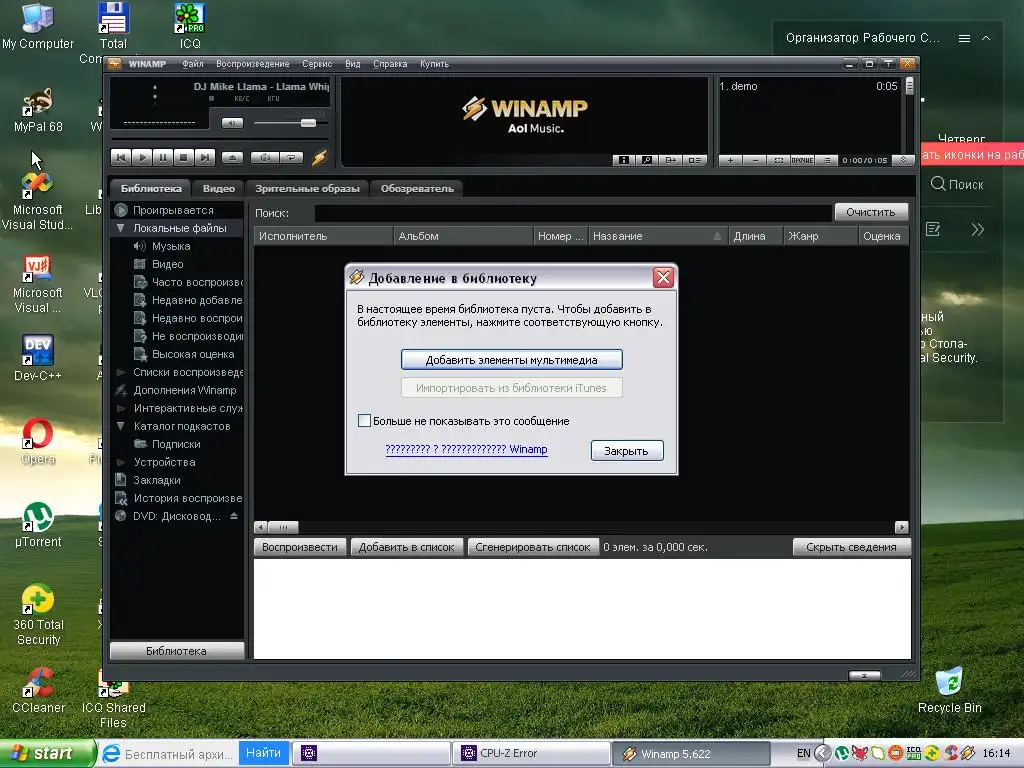
Task: Open the Сервис menu
Action: (x=317, y=64)
